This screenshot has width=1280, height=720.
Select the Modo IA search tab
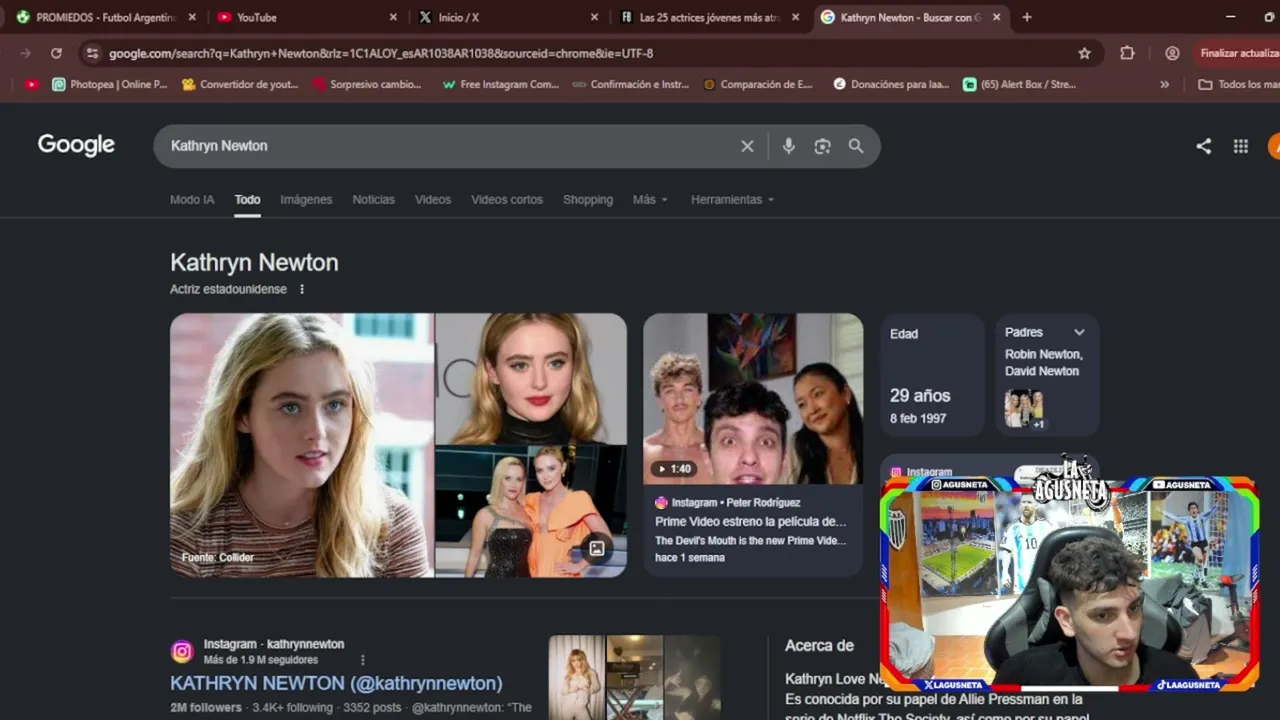tap(192, 200)
